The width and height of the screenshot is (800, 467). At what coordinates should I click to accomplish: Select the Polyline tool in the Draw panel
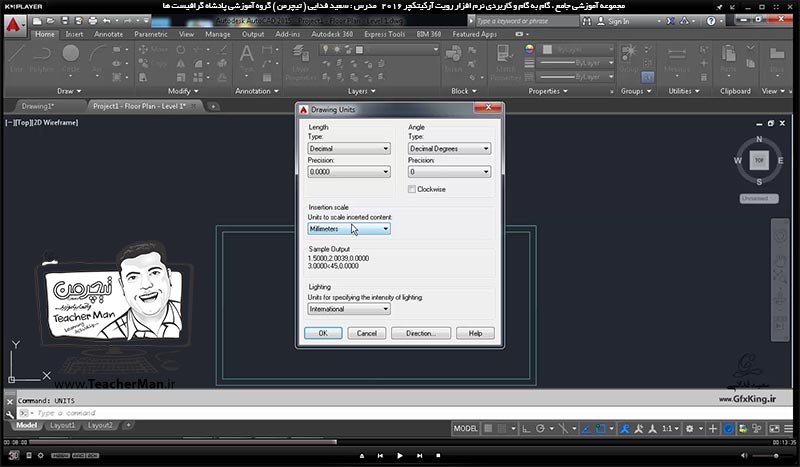(42, 59)
